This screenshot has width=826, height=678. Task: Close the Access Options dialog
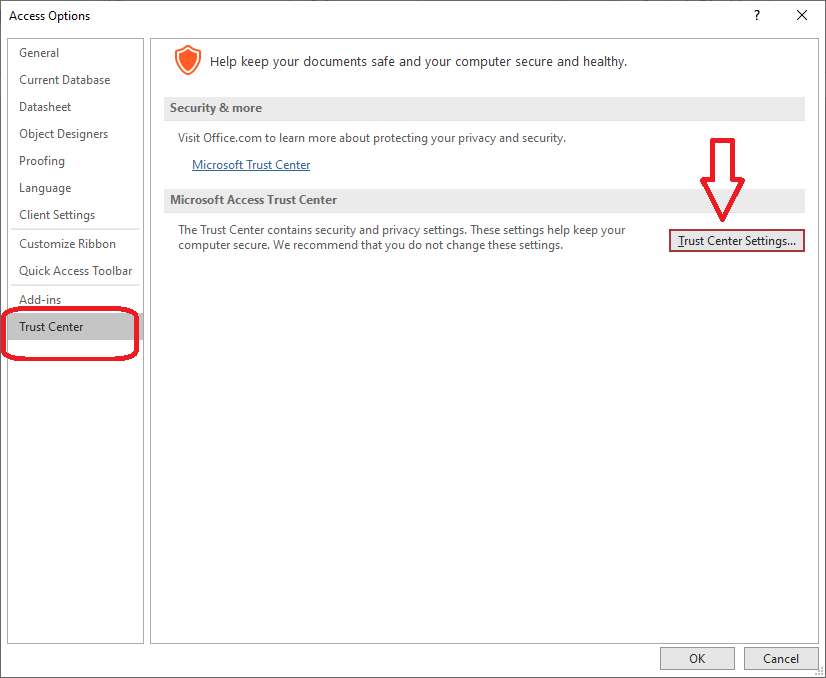(801, 15)
